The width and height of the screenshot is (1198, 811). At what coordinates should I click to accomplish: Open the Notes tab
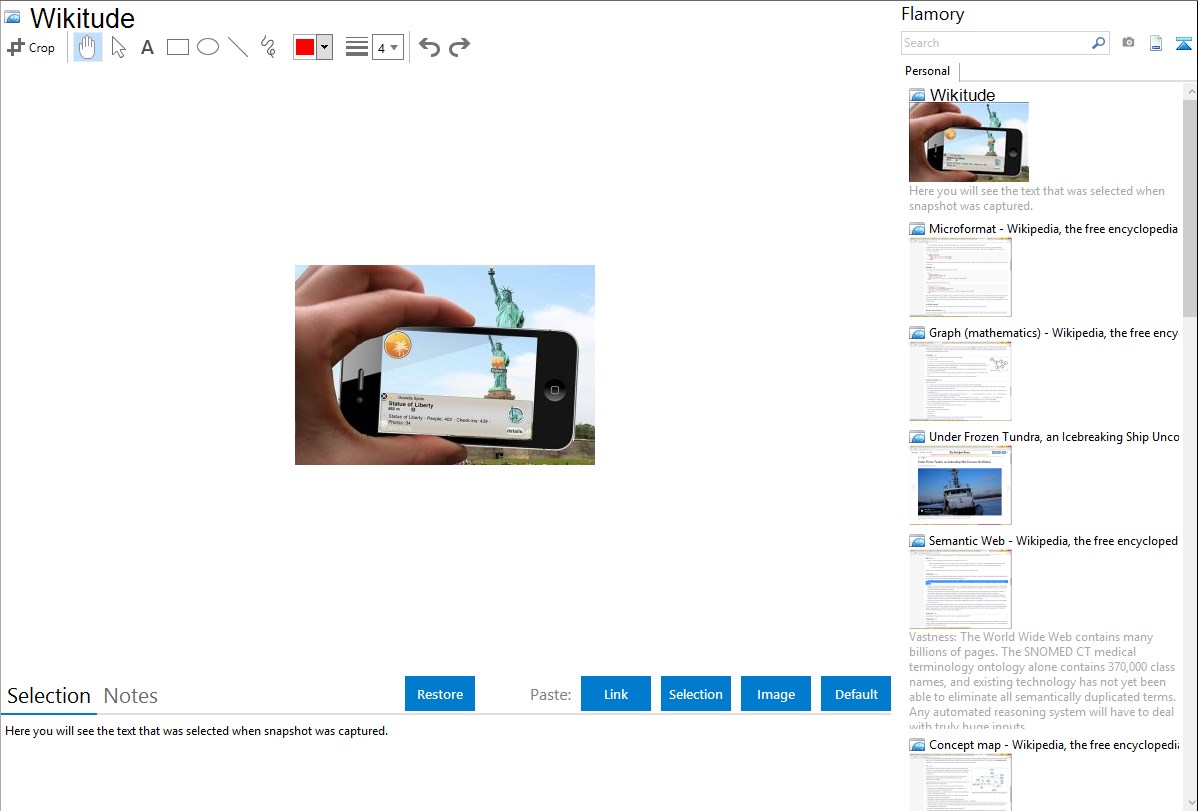[x=131, y=696]
